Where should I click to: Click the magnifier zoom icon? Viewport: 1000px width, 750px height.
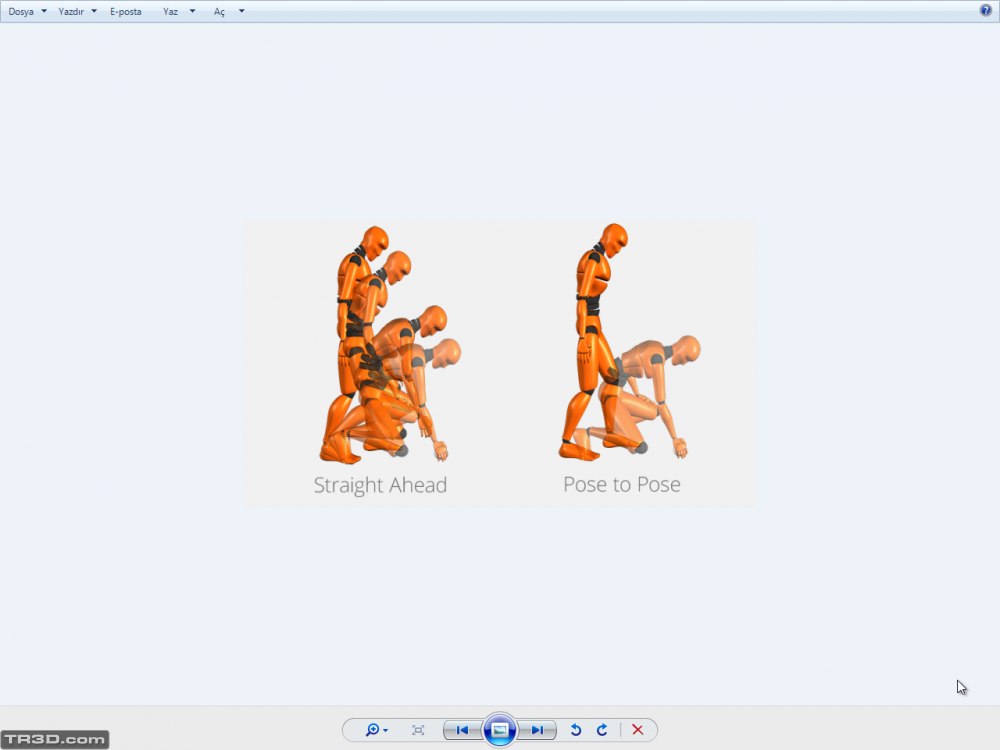pyautogui.click(x=374, y=730)
